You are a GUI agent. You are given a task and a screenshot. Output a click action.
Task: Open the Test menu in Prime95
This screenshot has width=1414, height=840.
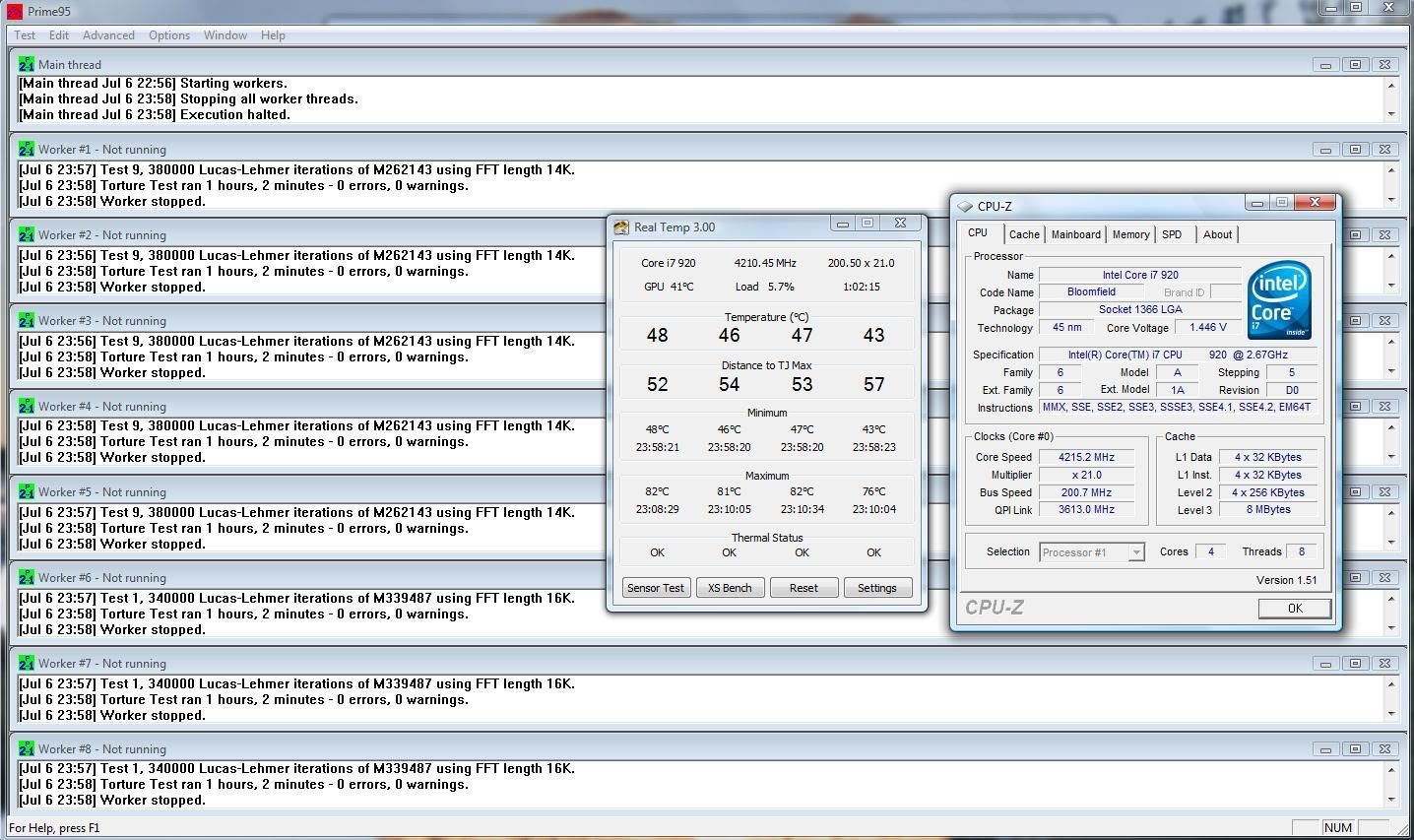[x=25, y=35]
